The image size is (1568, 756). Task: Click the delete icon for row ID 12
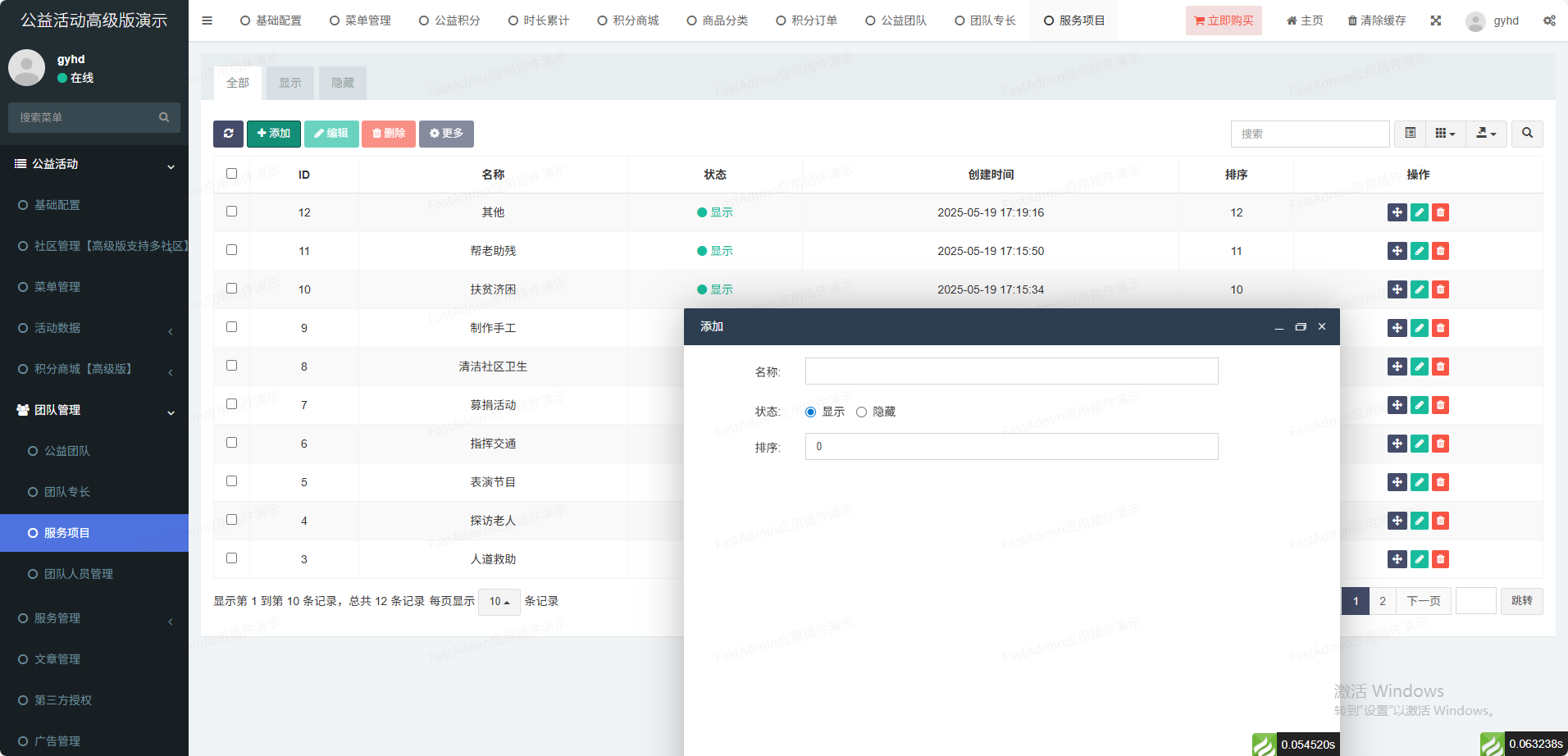1440,212
